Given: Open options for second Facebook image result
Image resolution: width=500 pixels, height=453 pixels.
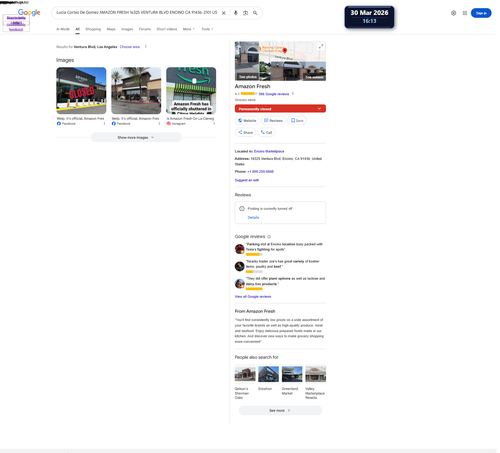Looking at the screenshot, I should point(159,124).
